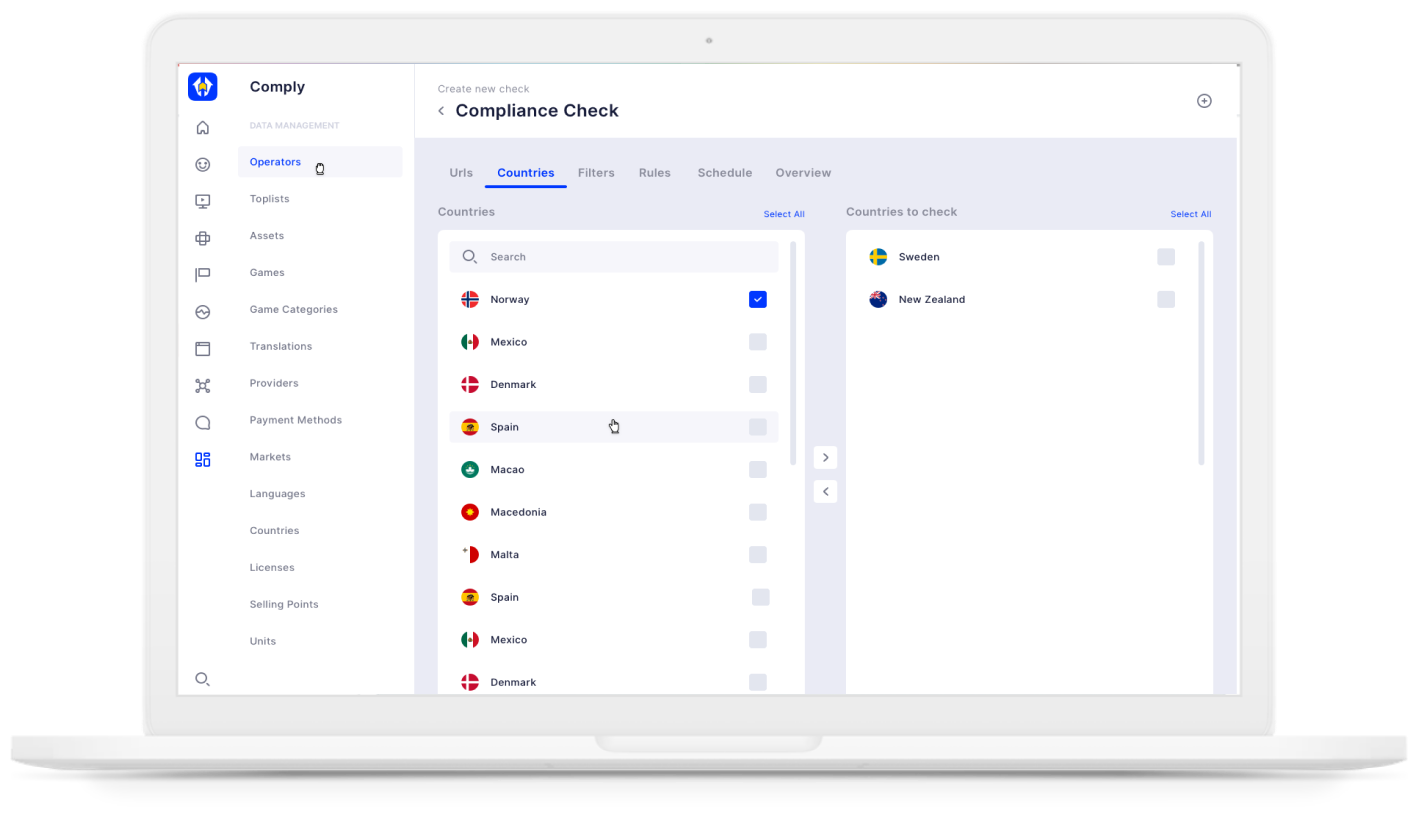Open Toplists in the sidebar menu
The width and height of the screenshot is (1418, 817).
(x=269, y=199)
